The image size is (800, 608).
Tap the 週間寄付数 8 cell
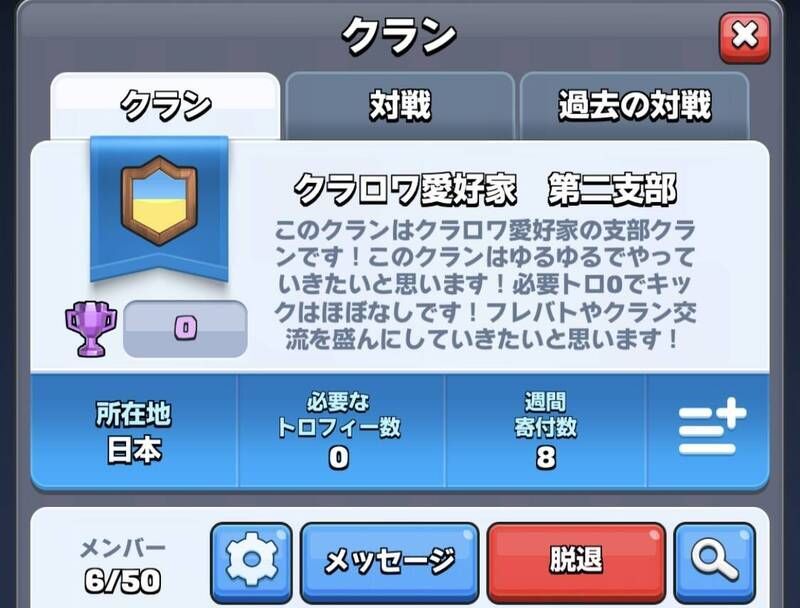tap(545, 432)
